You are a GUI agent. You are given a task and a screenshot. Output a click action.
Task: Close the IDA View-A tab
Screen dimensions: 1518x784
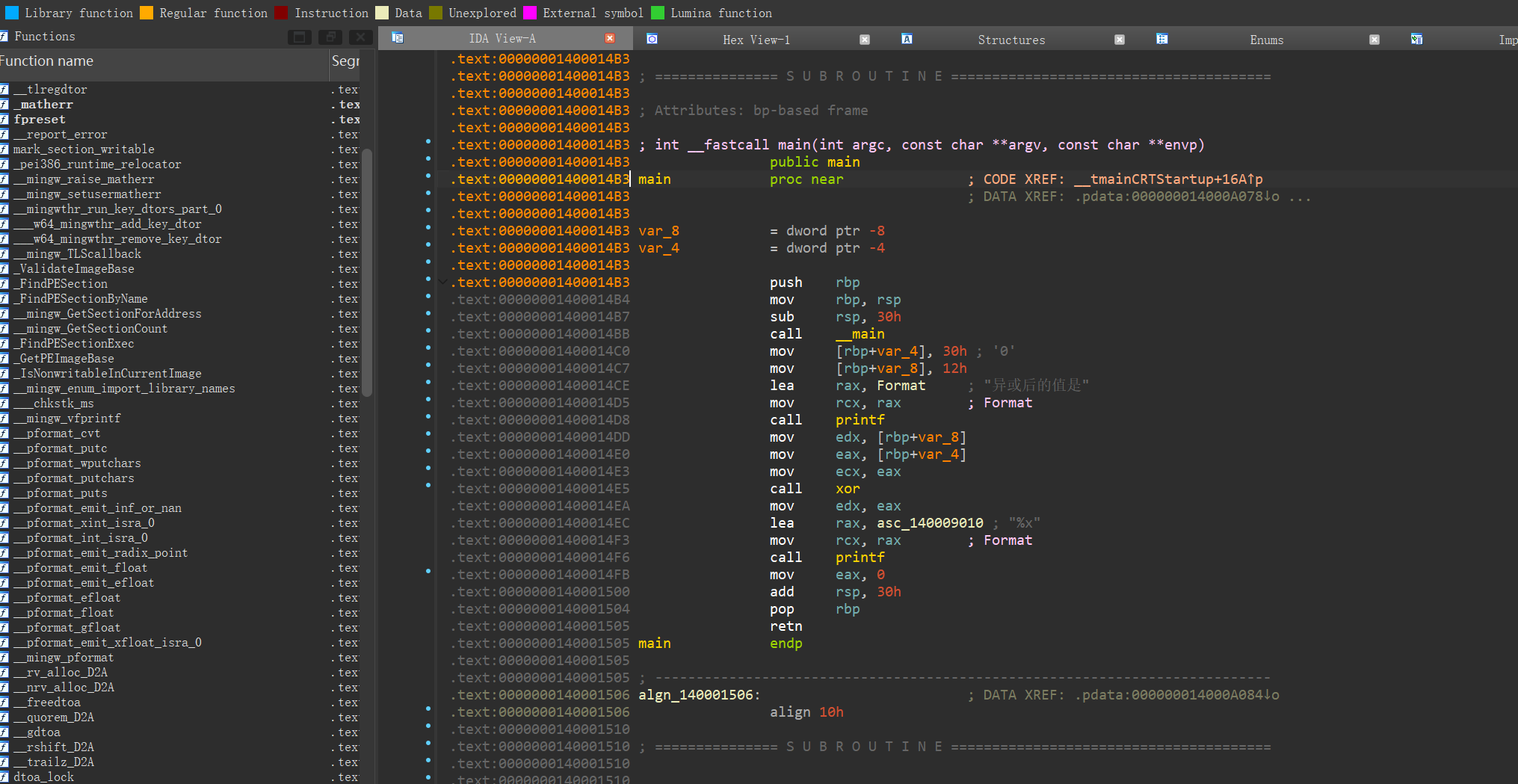[610, 38]
